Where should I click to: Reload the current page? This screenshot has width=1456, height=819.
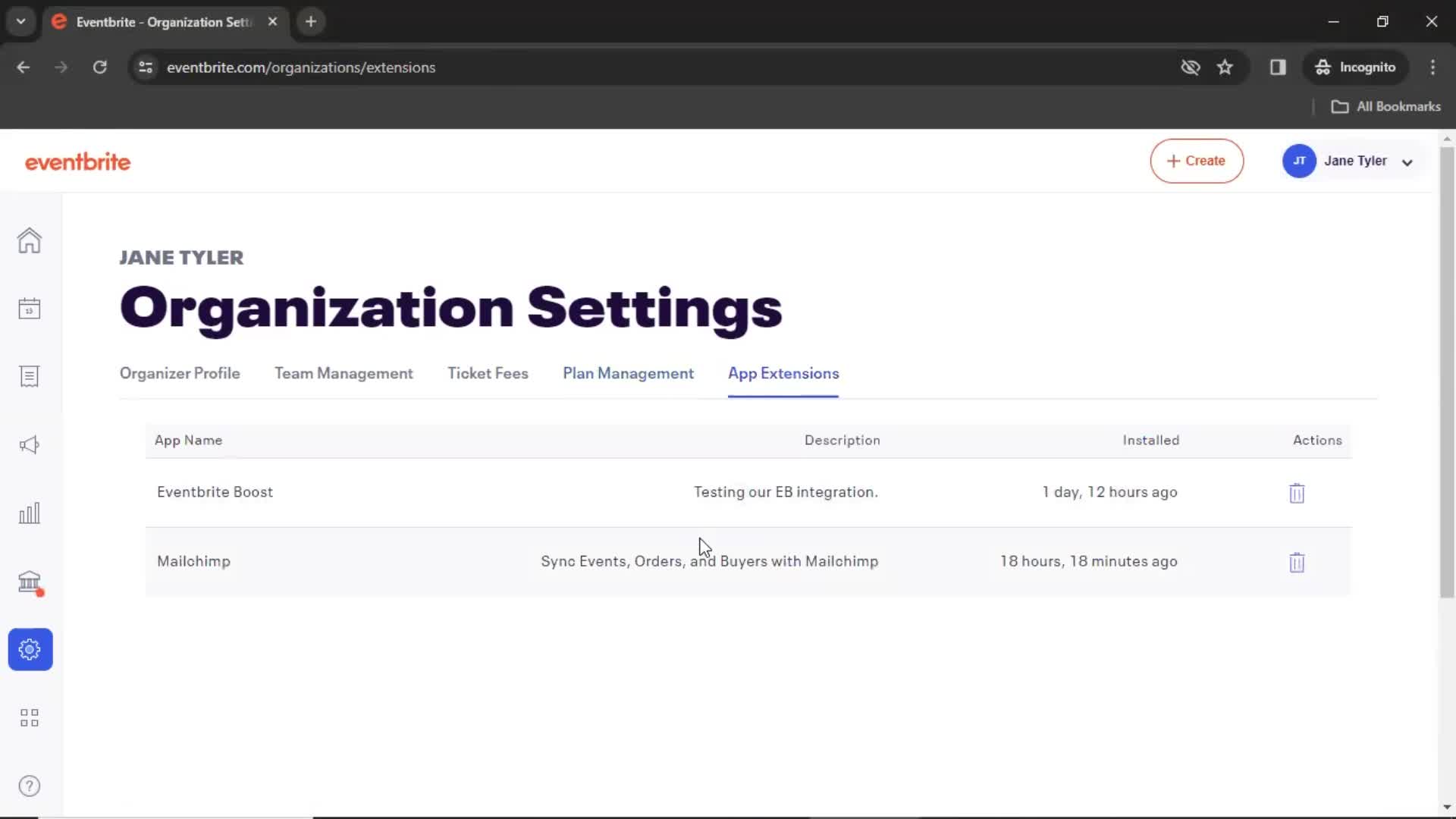click(x=99, y=67)
